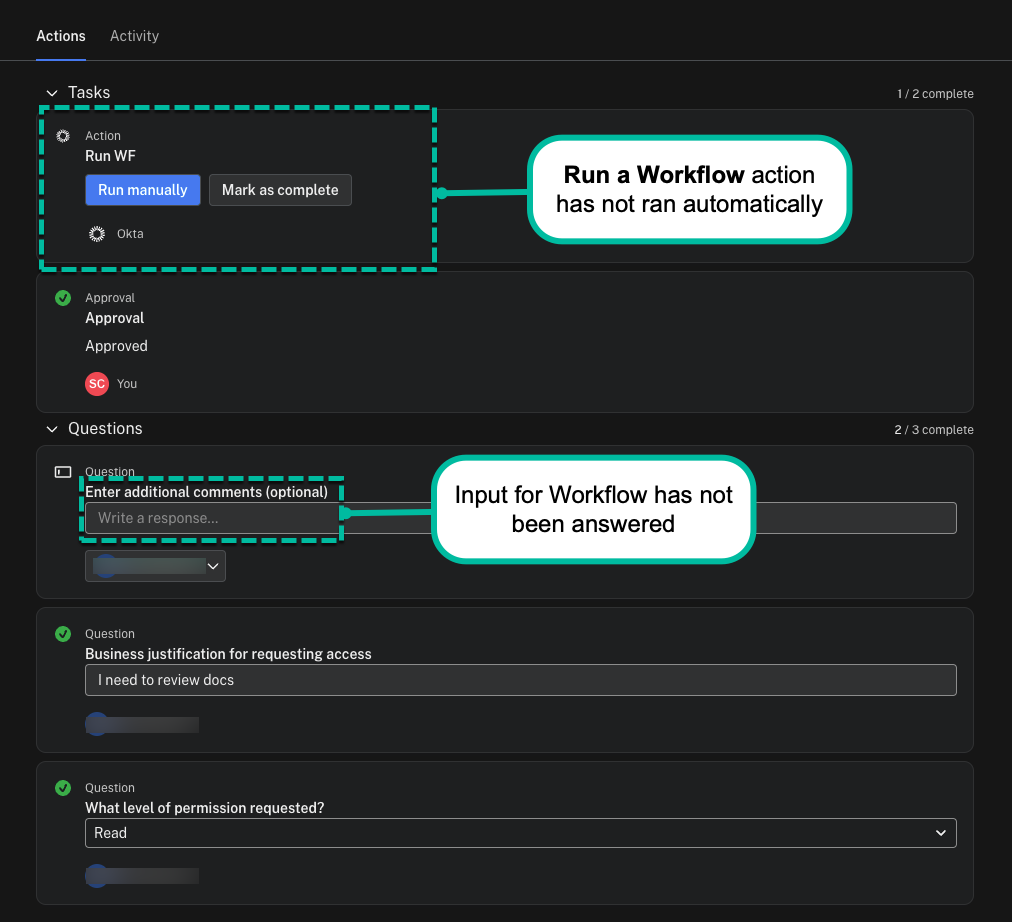This screenshot has height=922, width=1012.
Task: Click the Action spinner icon beside Run WF
Action: (63, 135)
